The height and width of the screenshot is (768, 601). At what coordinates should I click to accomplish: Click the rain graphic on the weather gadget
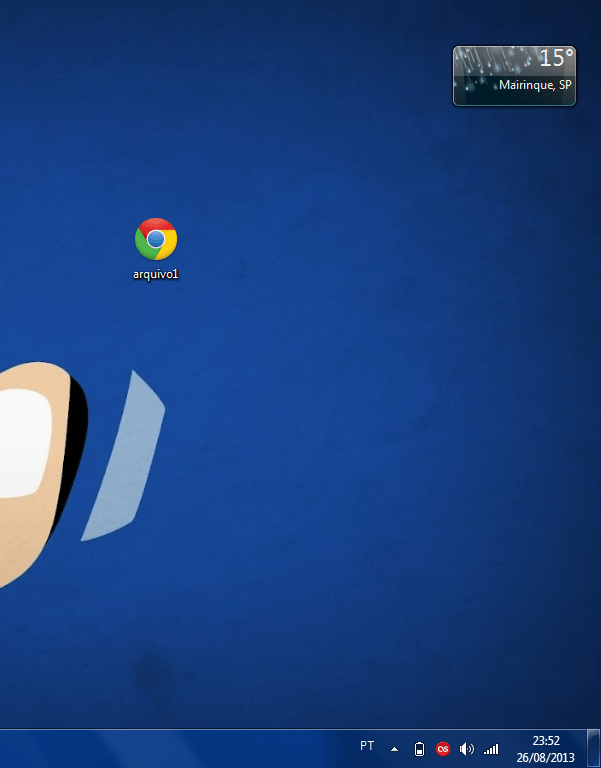click(x=480, y=70)
